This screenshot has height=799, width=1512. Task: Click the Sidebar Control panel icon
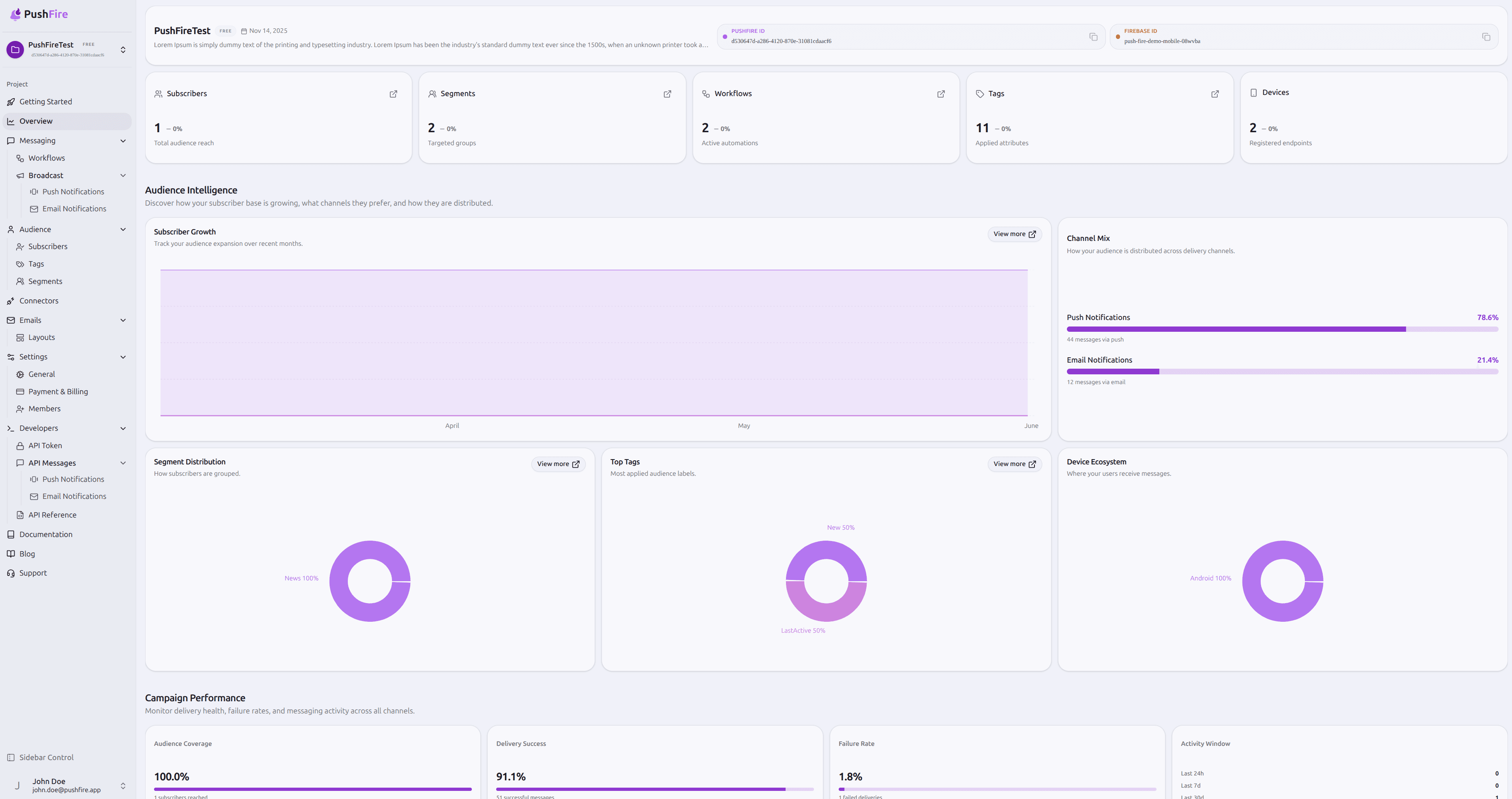pos(11,758)
